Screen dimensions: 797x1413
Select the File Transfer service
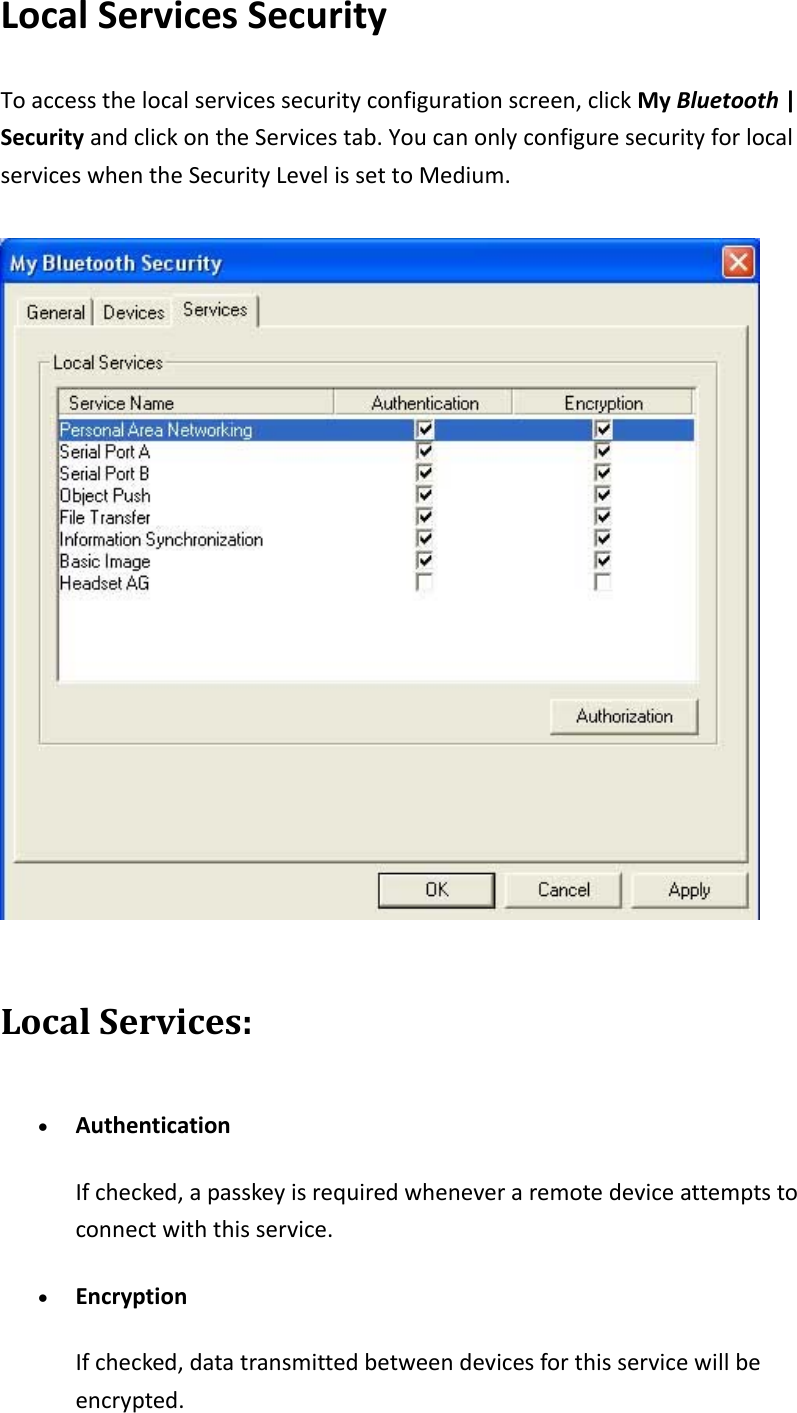(x=105, y=518)
